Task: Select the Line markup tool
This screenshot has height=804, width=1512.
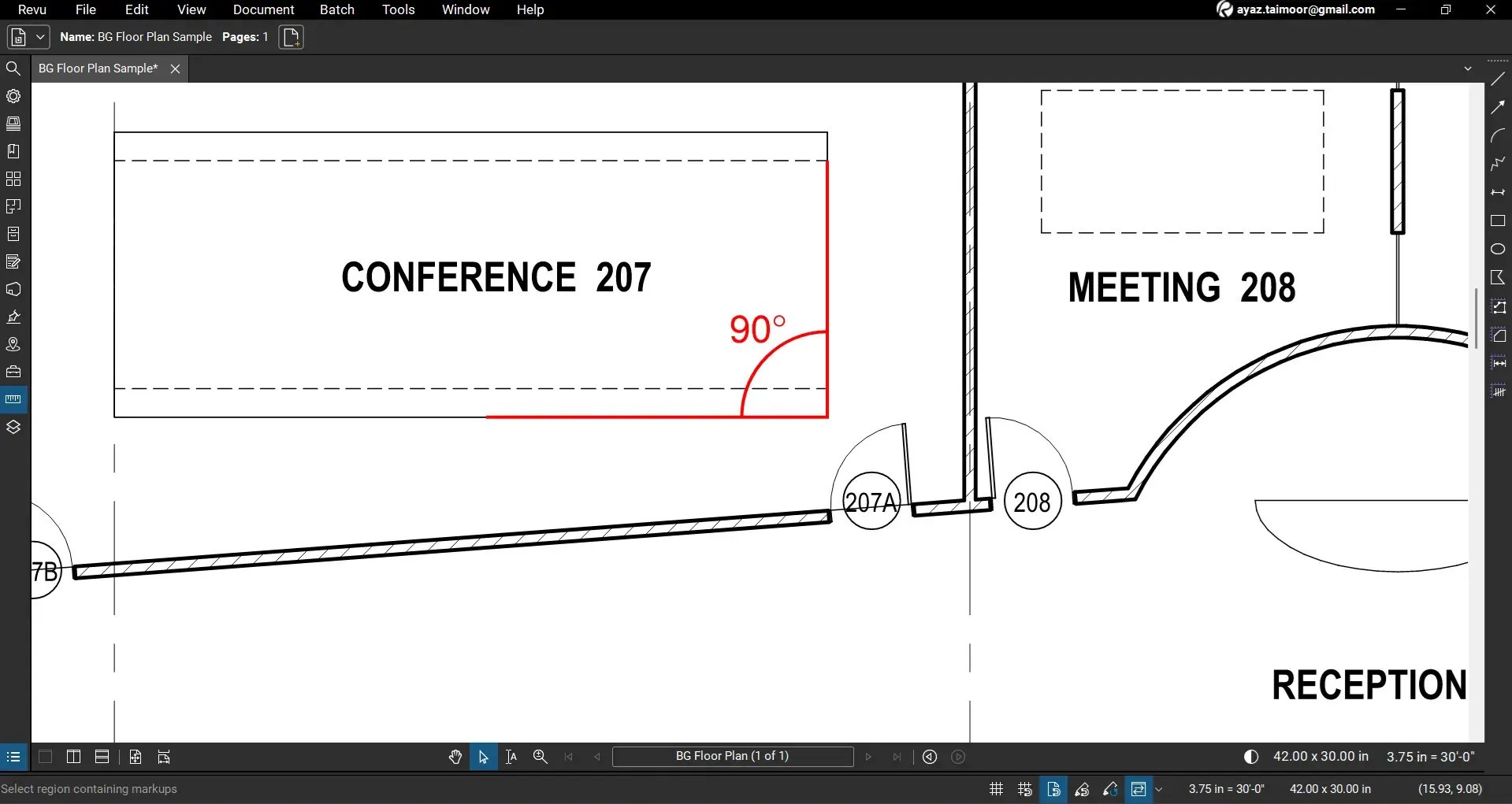Action: pos(1498,79)
